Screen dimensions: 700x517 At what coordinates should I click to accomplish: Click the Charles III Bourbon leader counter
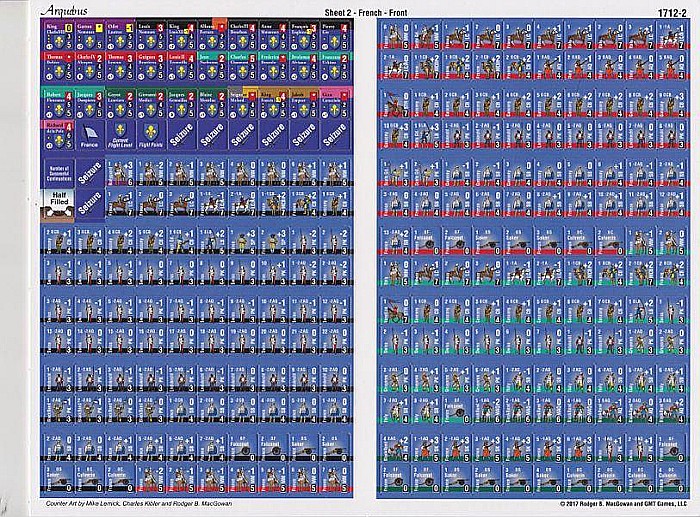click(242, 35)
